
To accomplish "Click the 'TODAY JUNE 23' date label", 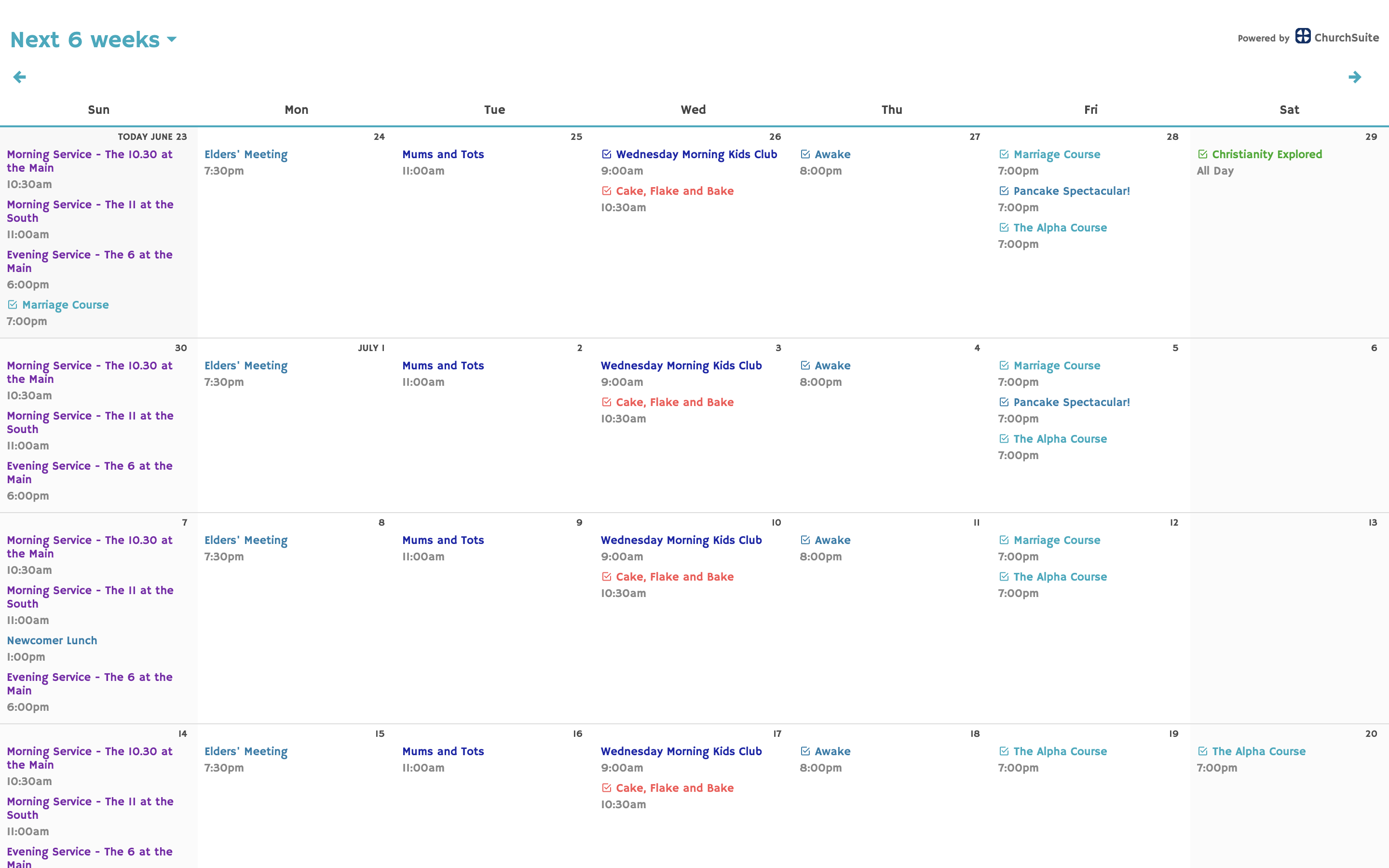I will (152, 136).
